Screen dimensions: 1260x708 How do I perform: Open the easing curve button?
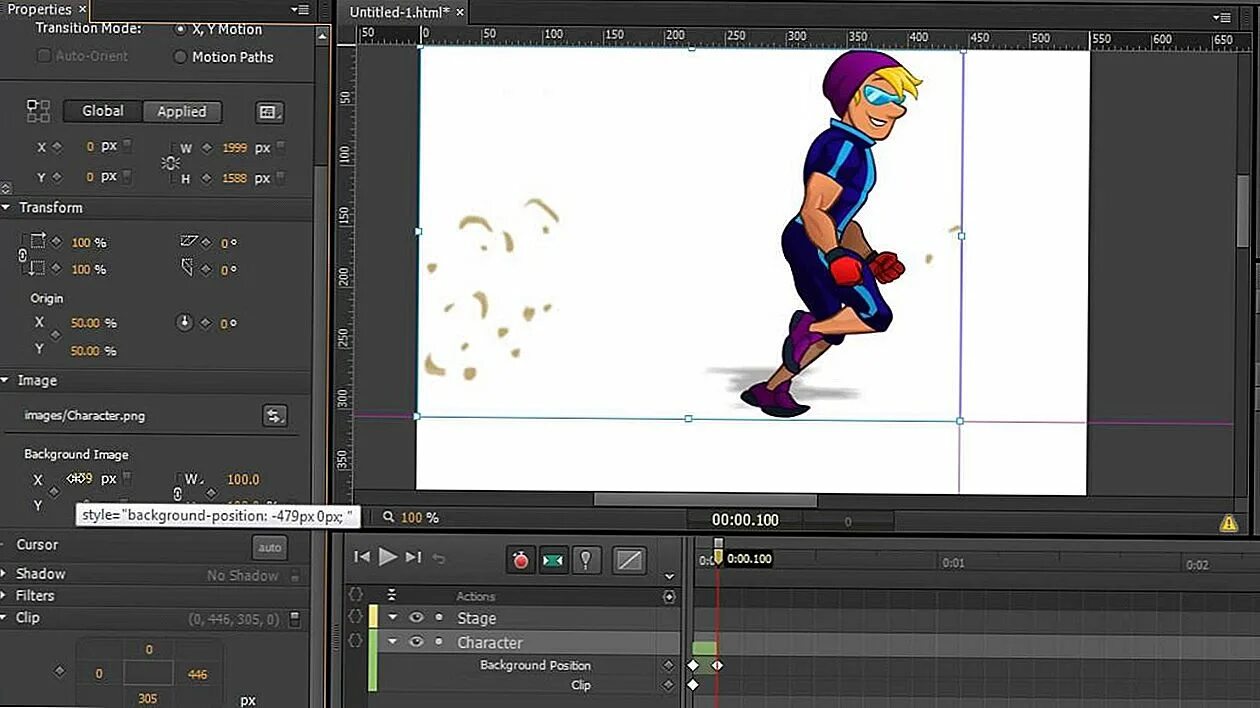(629, 560)
